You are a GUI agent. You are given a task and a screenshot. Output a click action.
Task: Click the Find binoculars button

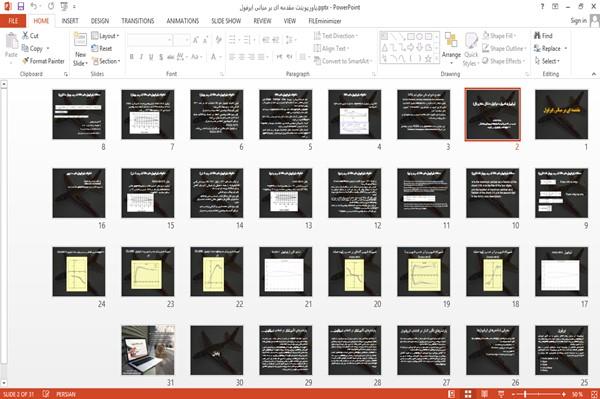(543, 36)
